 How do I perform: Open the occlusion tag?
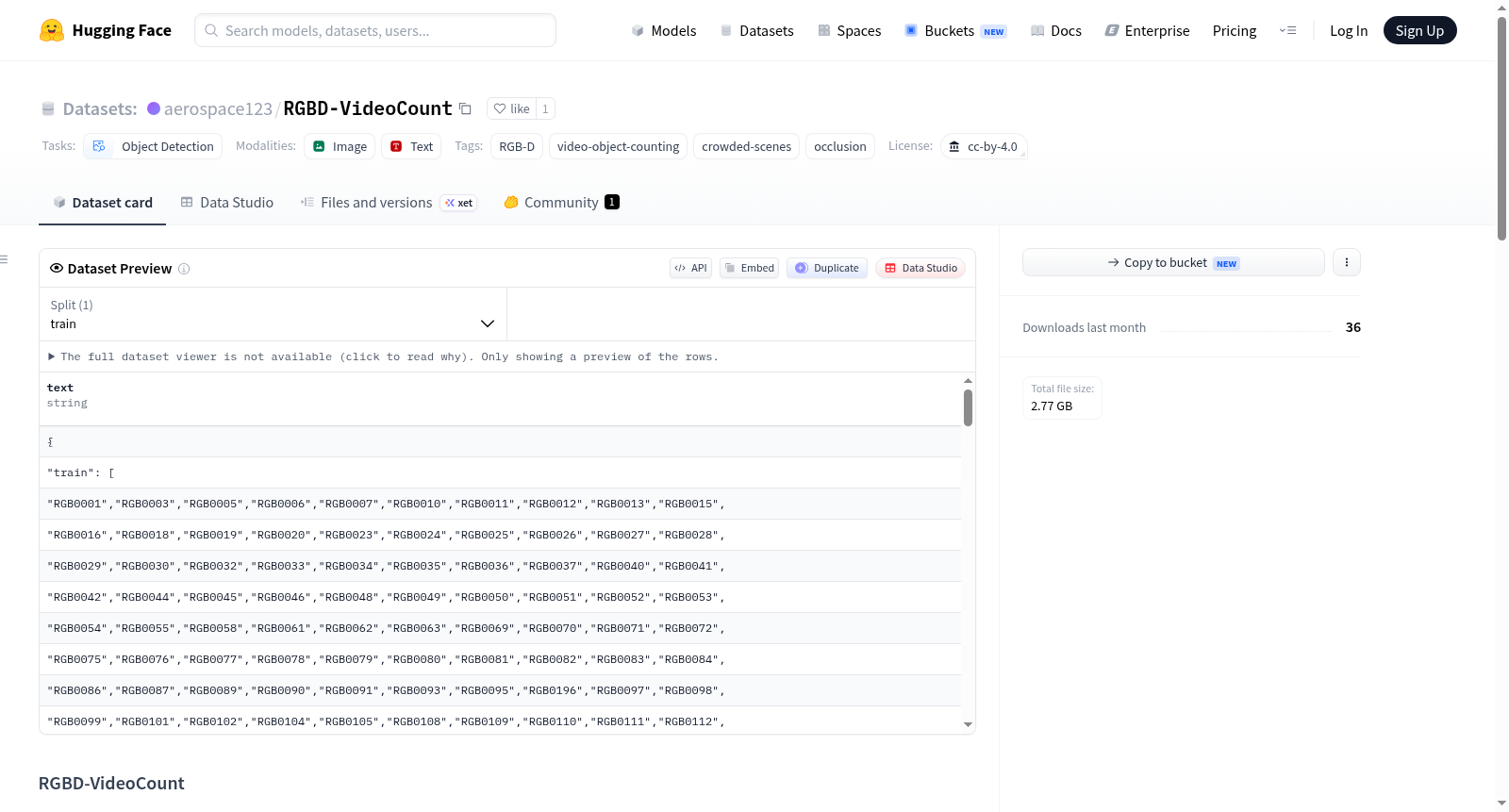tap(840, 146)
